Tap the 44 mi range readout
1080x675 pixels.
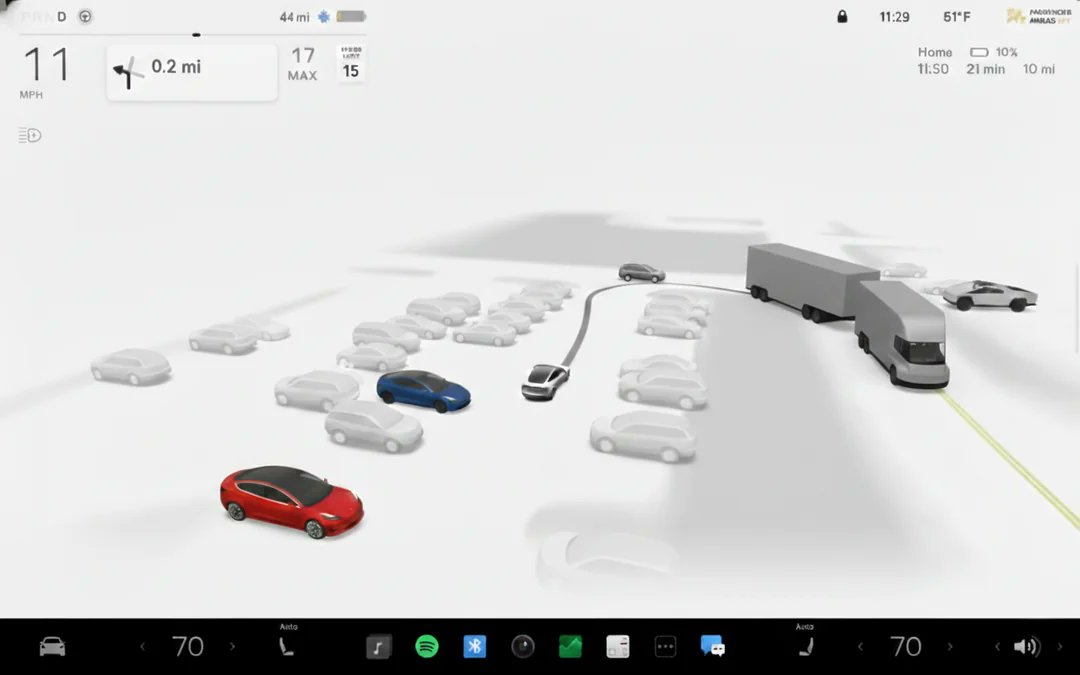294,17
